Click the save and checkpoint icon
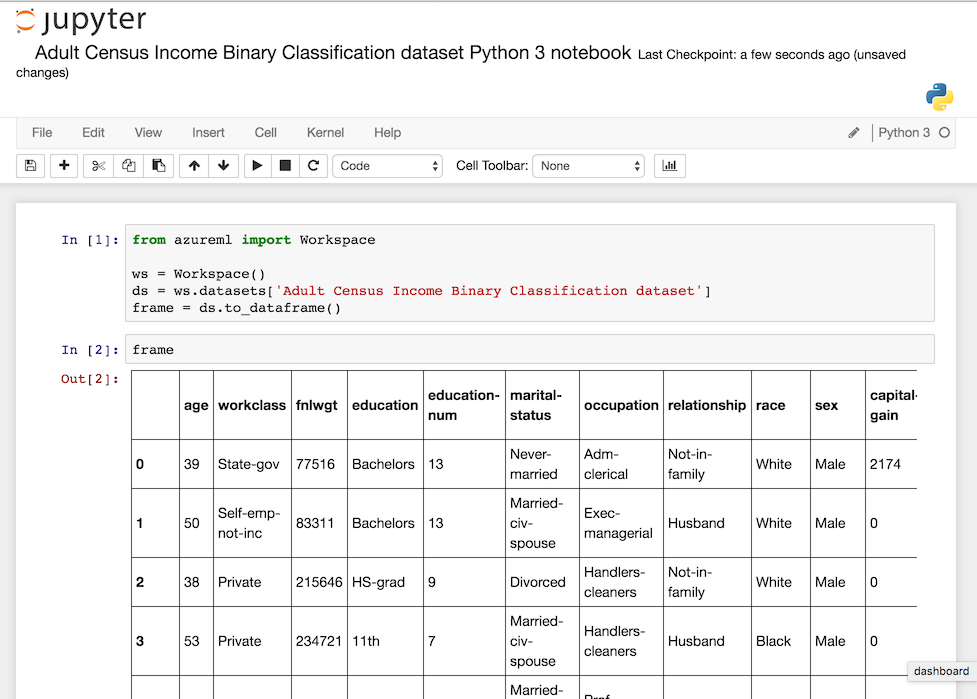The image size is (977, 699). click(31, 166)
